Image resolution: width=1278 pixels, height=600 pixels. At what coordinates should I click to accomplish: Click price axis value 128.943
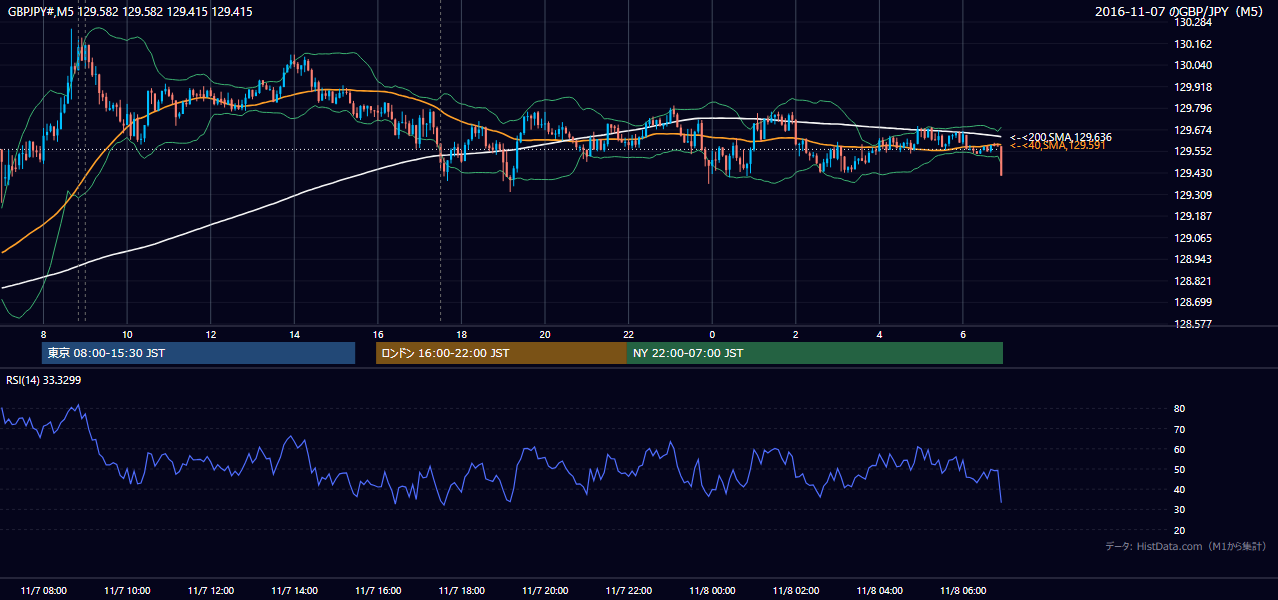(1193, 259)
